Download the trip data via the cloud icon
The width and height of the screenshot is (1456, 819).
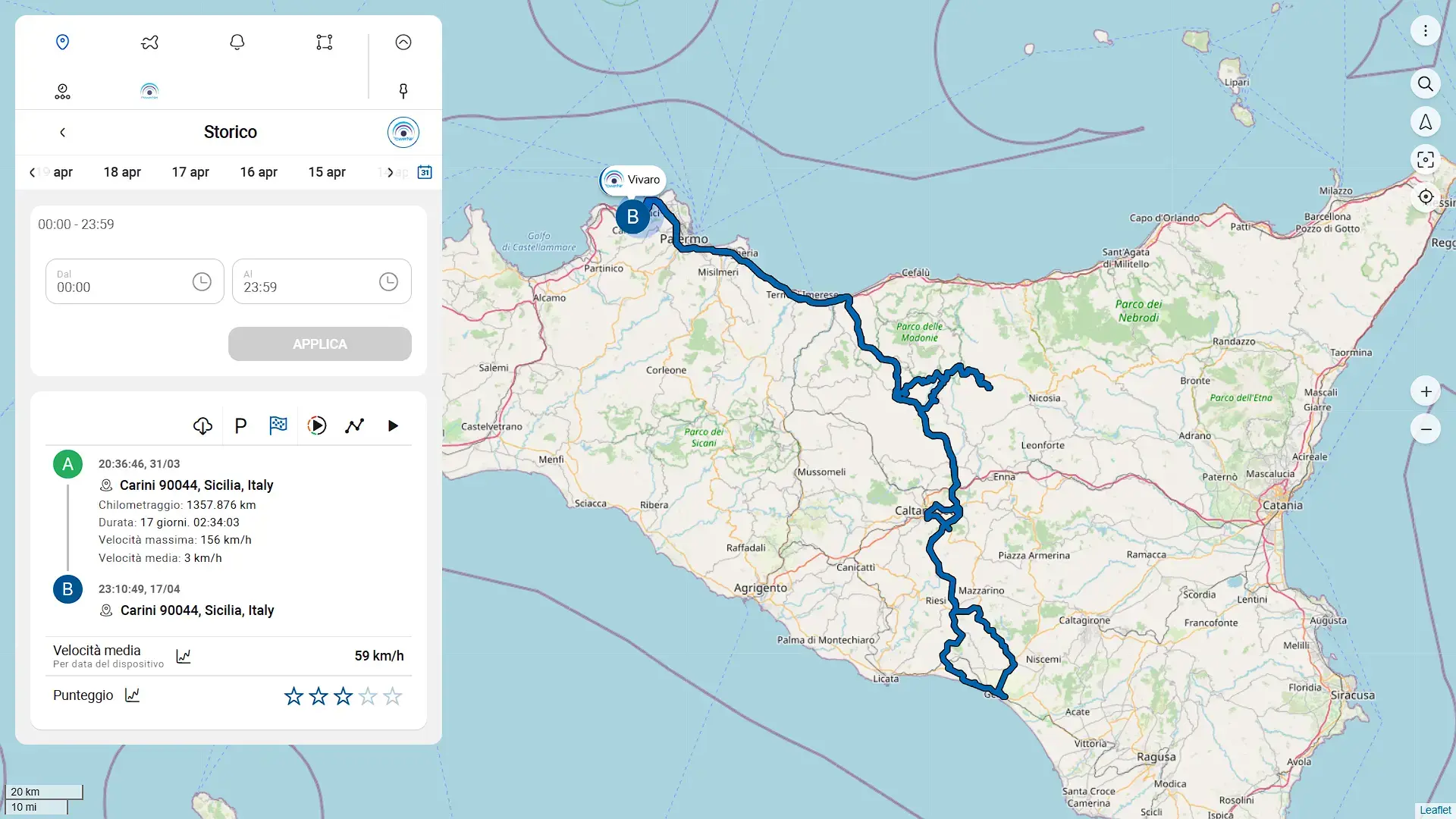[x=202, y=425]
